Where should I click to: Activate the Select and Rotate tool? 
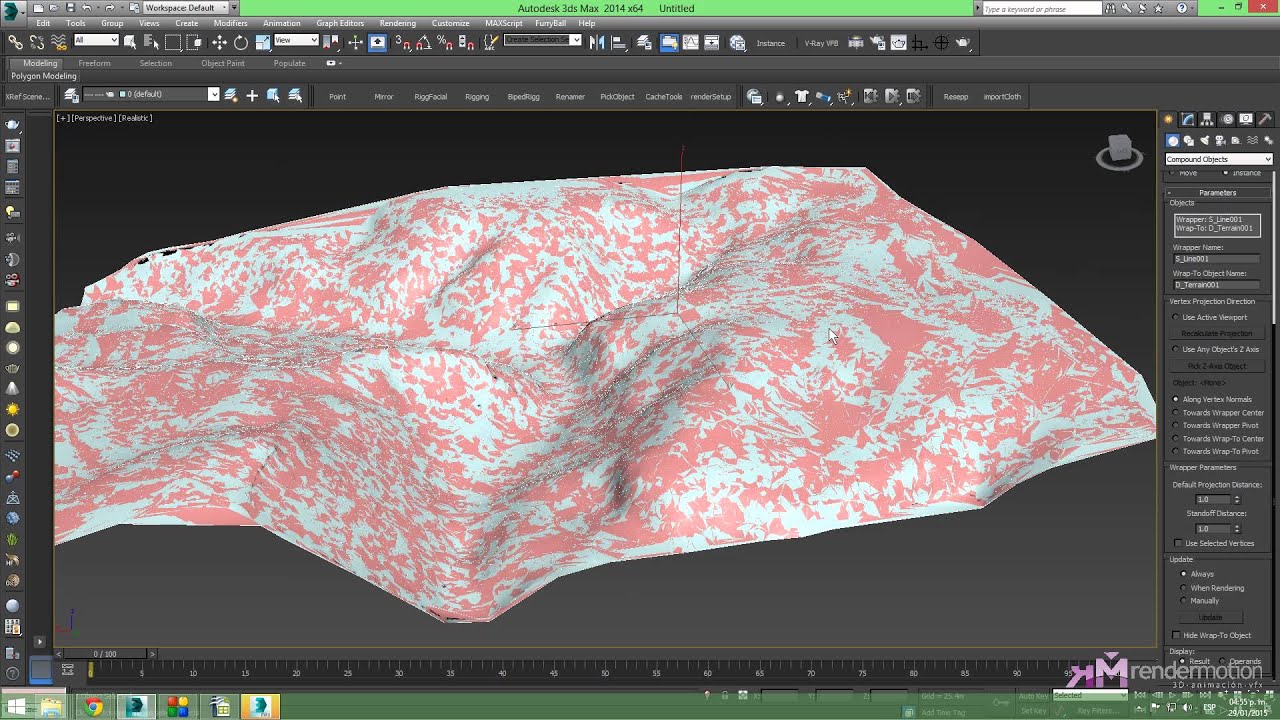tap(241, 42)
